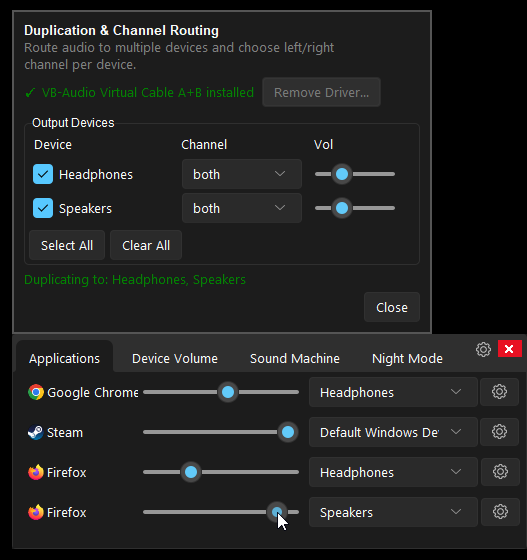Screen dimensions: 527x560
Task: Click the Clear All button
Action: click(146, 245)
